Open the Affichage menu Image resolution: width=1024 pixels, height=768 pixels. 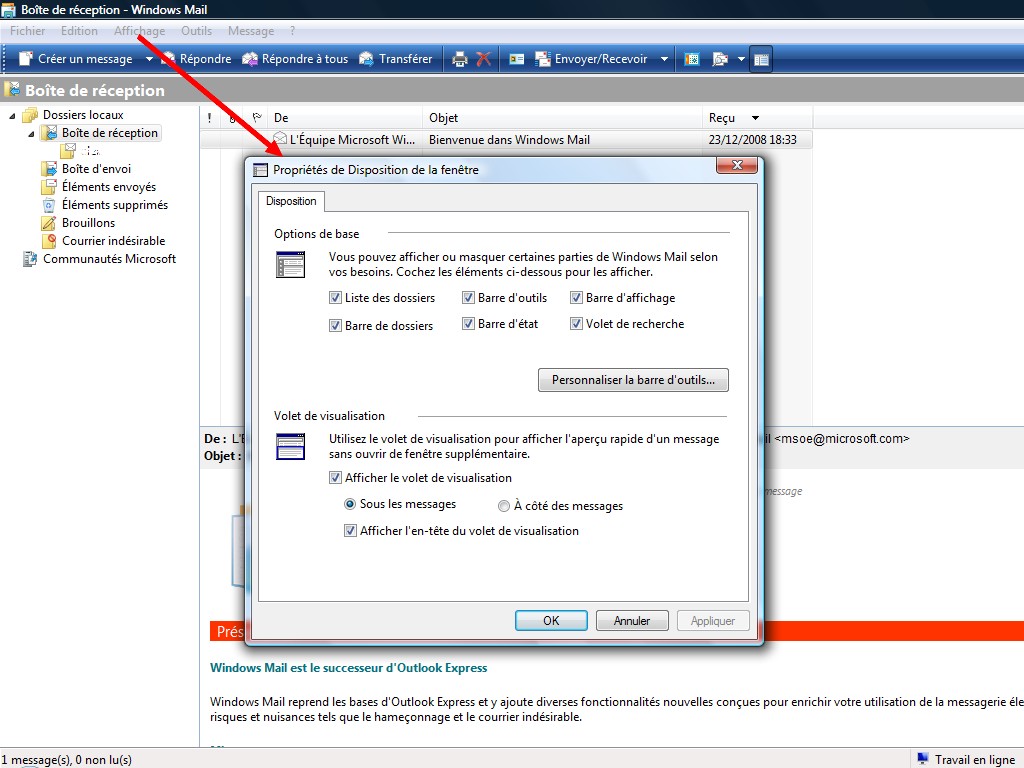pos(139,31)
